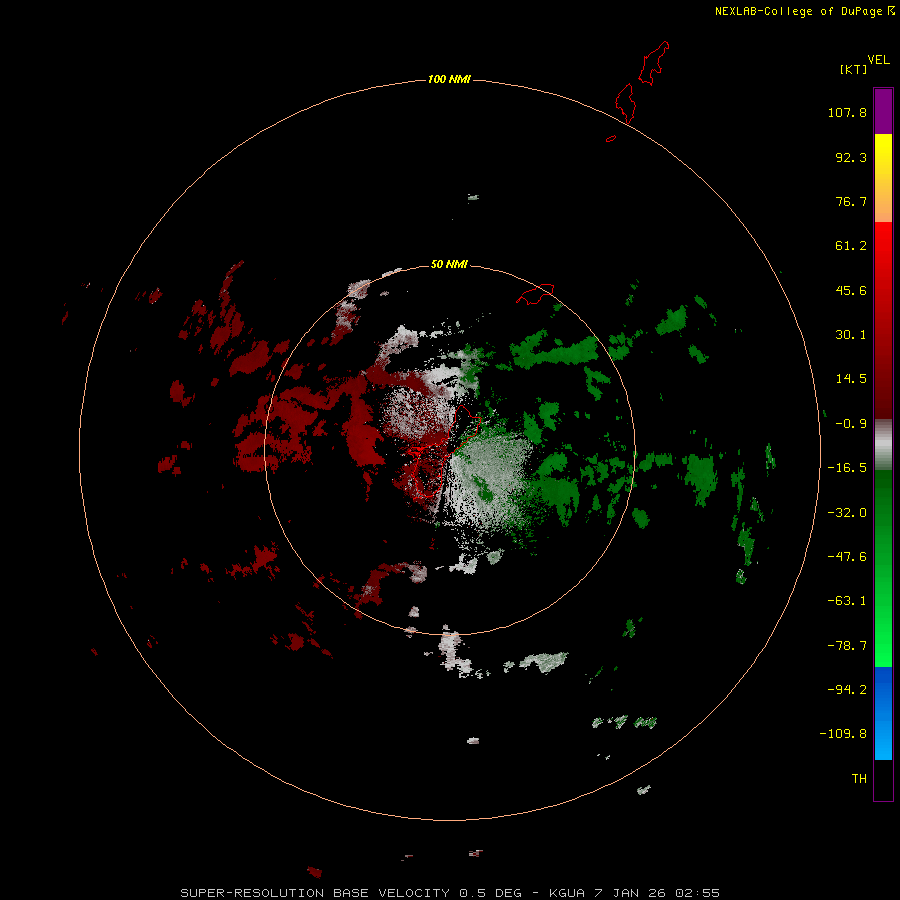Screen dimensions: 900x900
Task: Click the 30.1 velocity scale value
Action: point(851,335)
